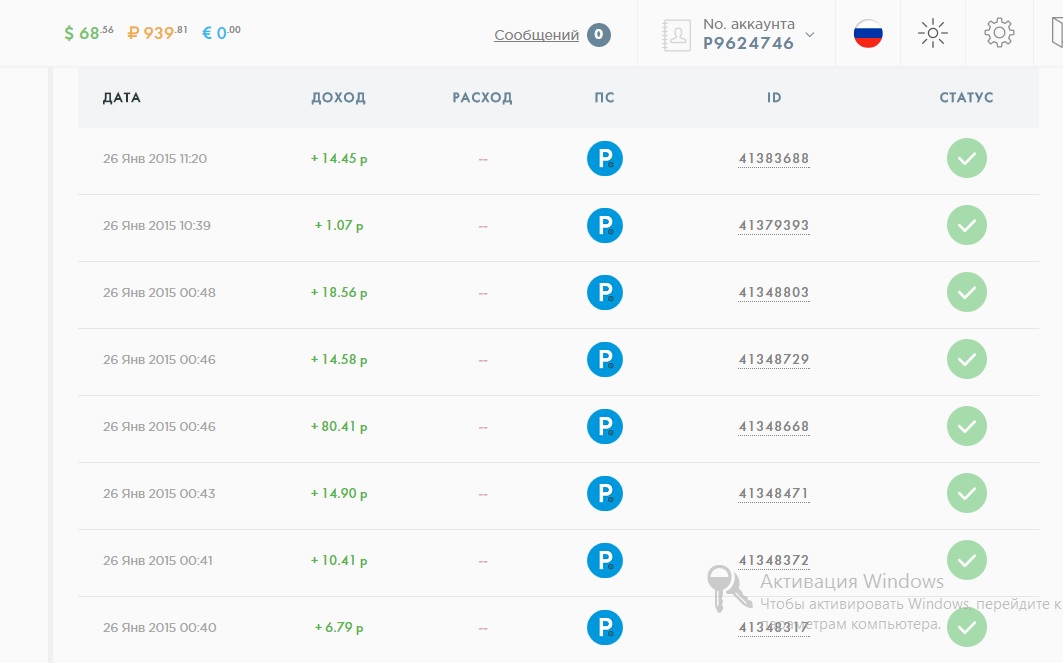This screenshot has width=1063, height=663.
Task: Click the messages count badge
Action: [x=599, y=35]
